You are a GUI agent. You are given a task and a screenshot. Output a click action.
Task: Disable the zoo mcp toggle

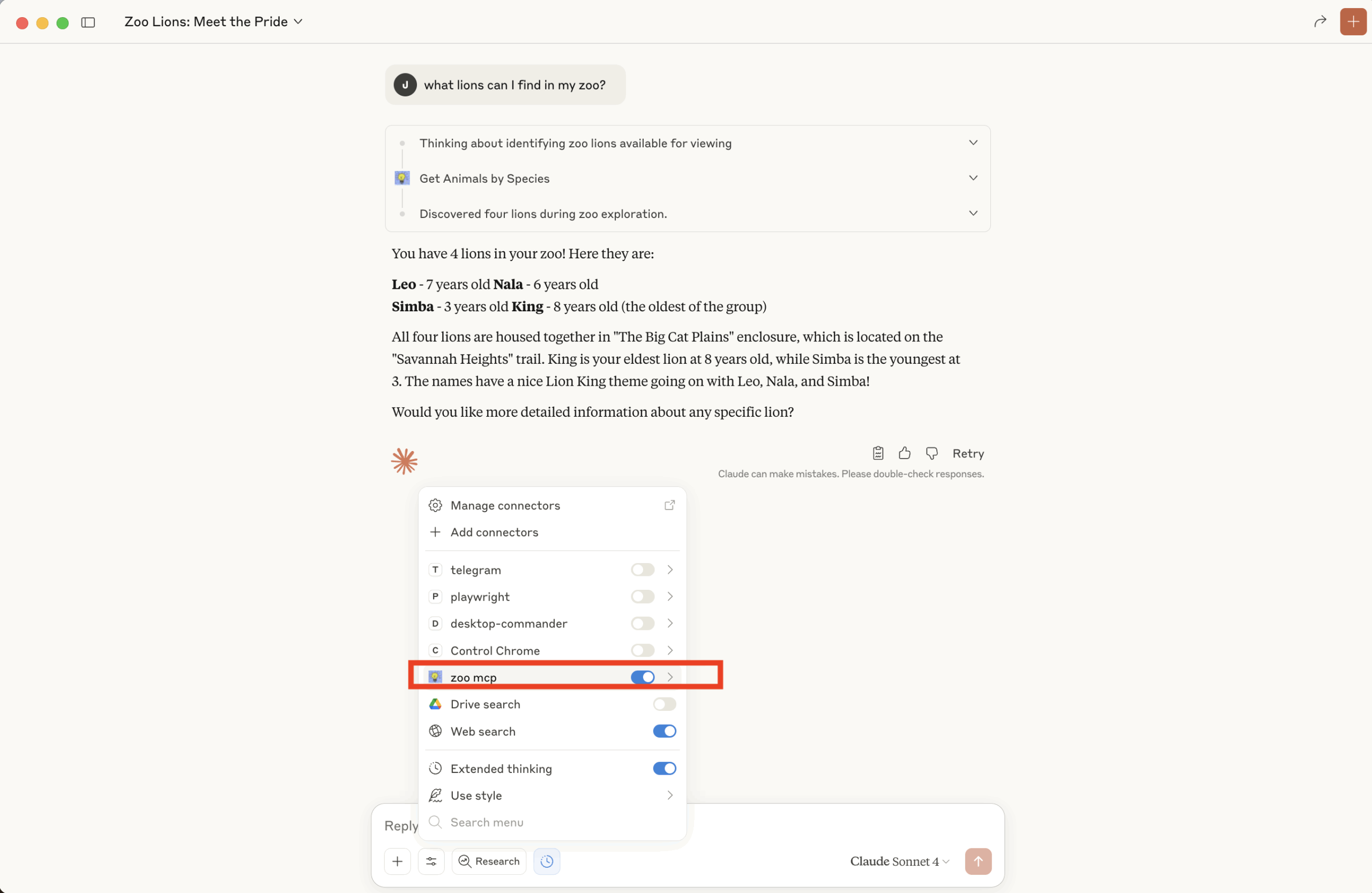[x=642, y=677]
